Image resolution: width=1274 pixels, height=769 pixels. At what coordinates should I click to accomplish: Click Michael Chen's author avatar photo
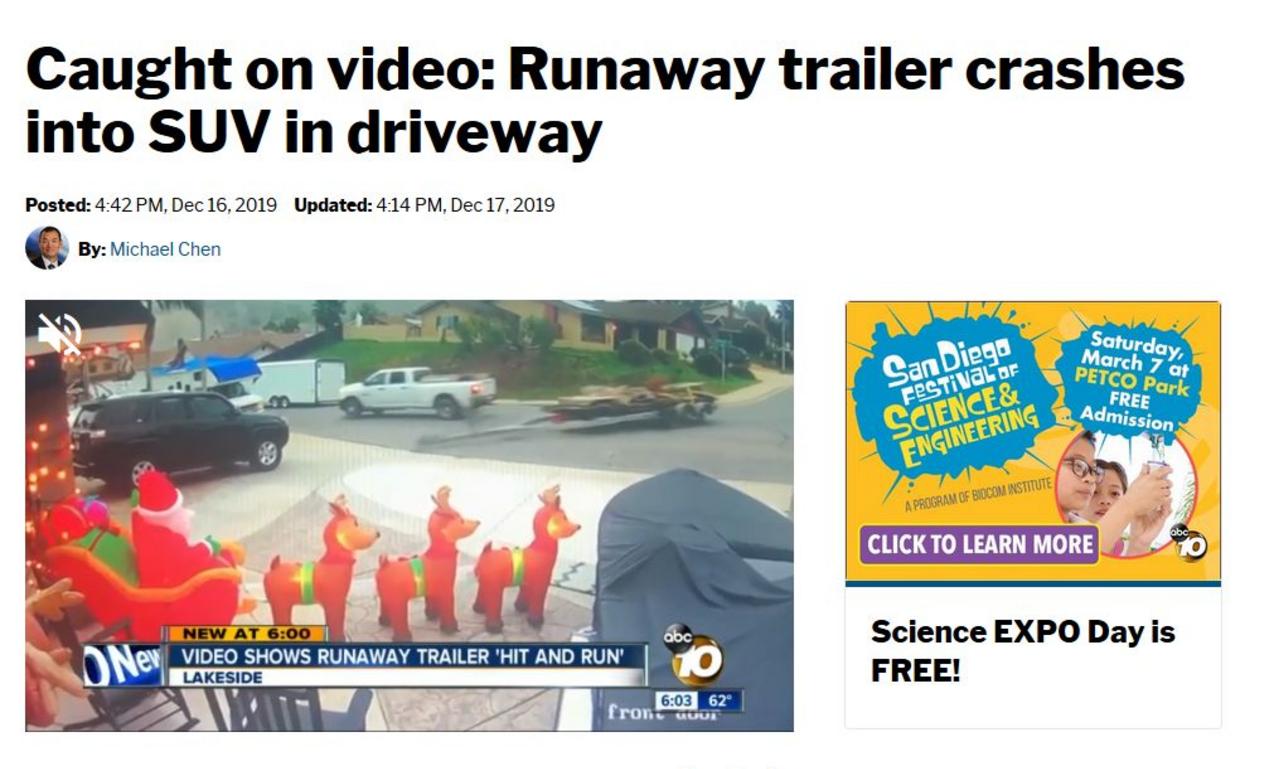point(46,248)
